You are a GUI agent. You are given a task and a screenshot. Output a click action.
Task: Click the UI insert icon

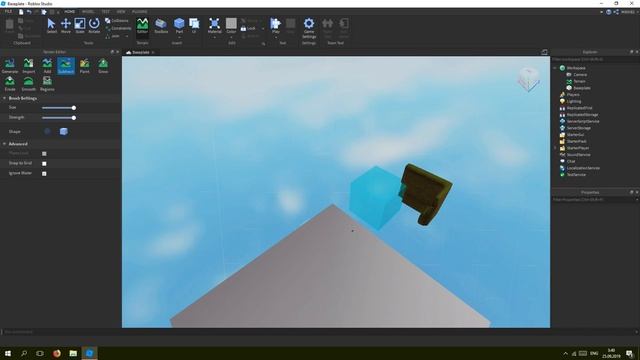pyautogui.click(x=194, y=26)
